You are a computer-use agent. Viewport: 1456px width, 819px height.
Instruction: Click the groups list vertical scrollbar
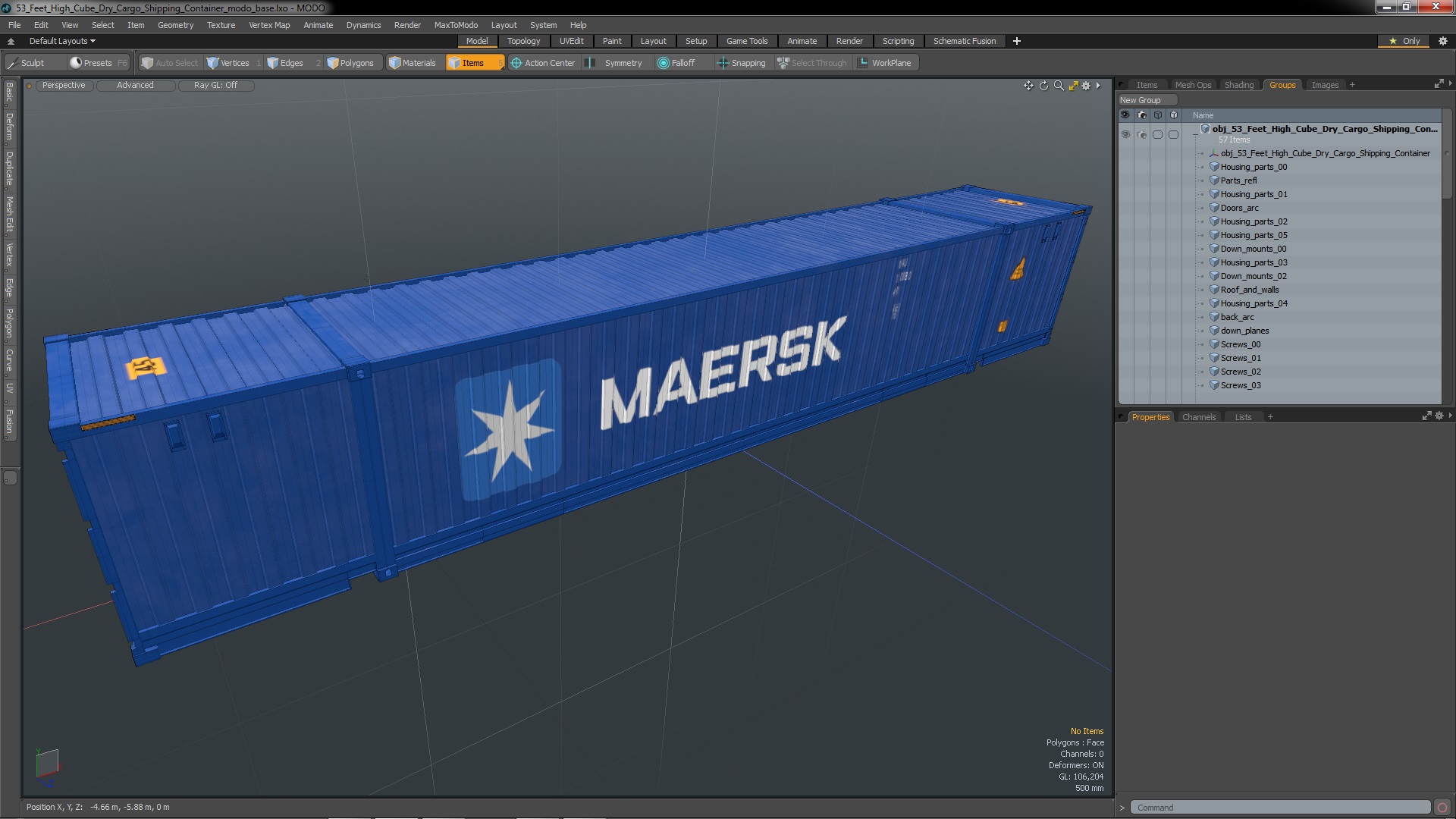[x=1447, y=155]
